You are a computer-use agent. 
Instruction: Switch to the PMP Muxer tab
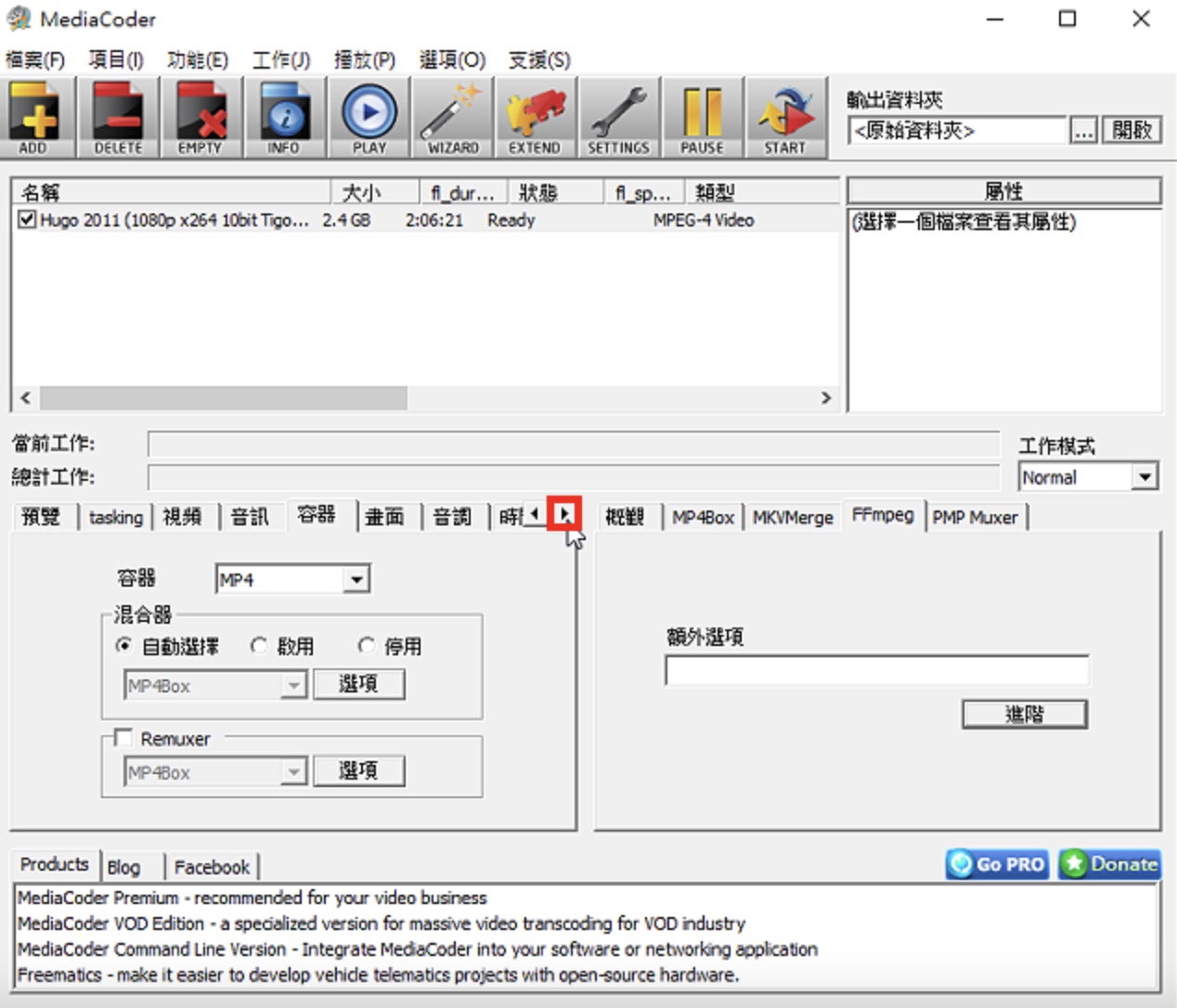[x=975, y=517]
